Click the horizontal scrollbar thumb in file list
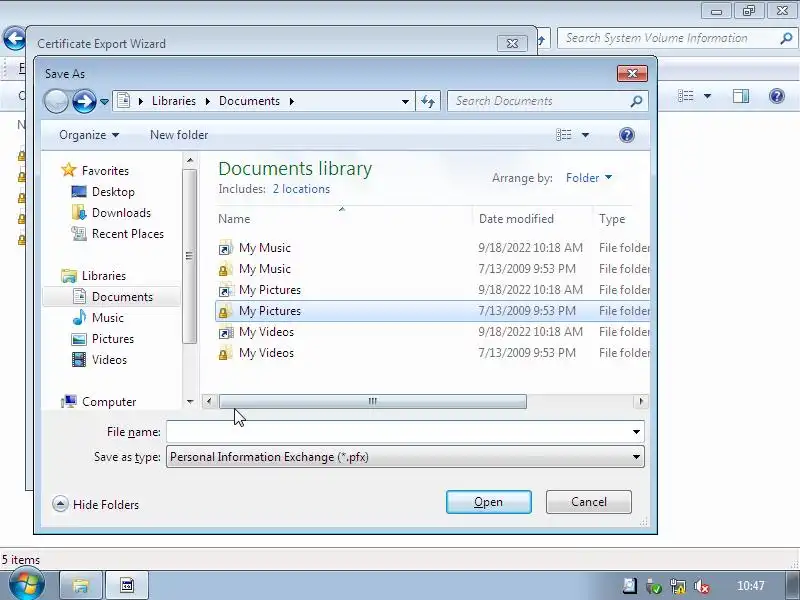Image resolution: width=800 pixels, height=600 pixels. (x=372, y=402)
